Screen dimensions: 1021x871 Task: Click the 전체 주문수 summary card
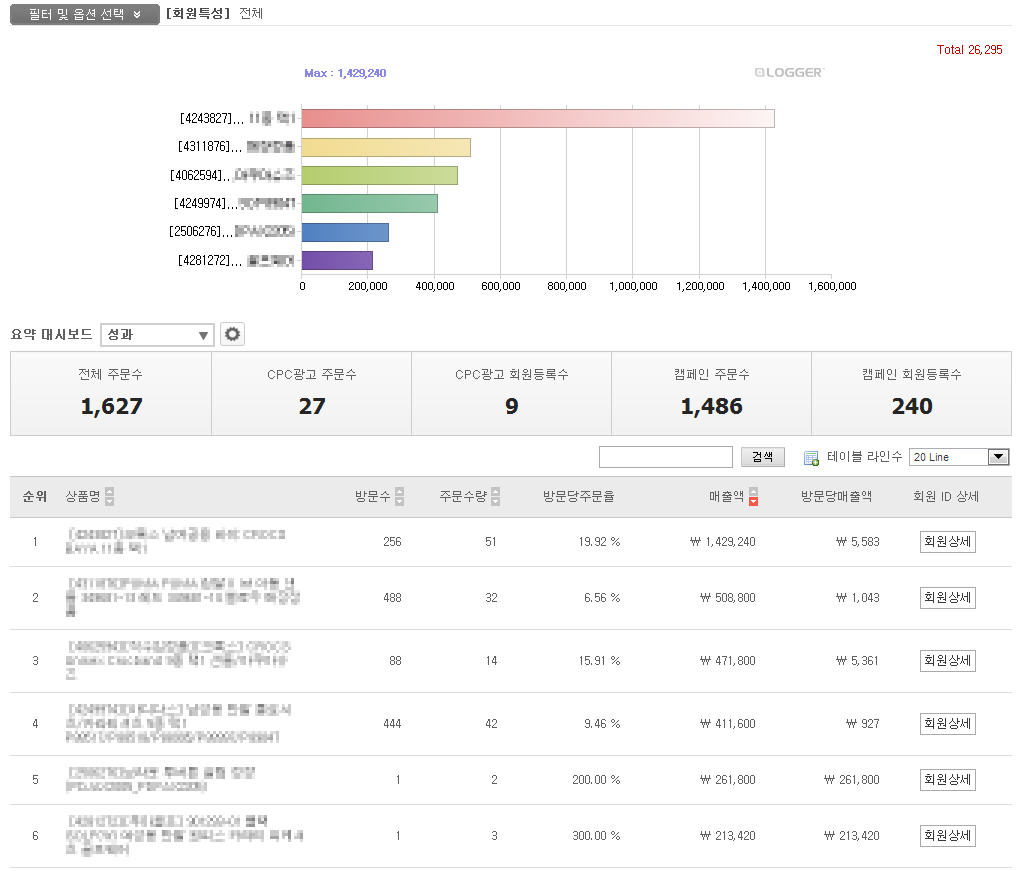111,393
